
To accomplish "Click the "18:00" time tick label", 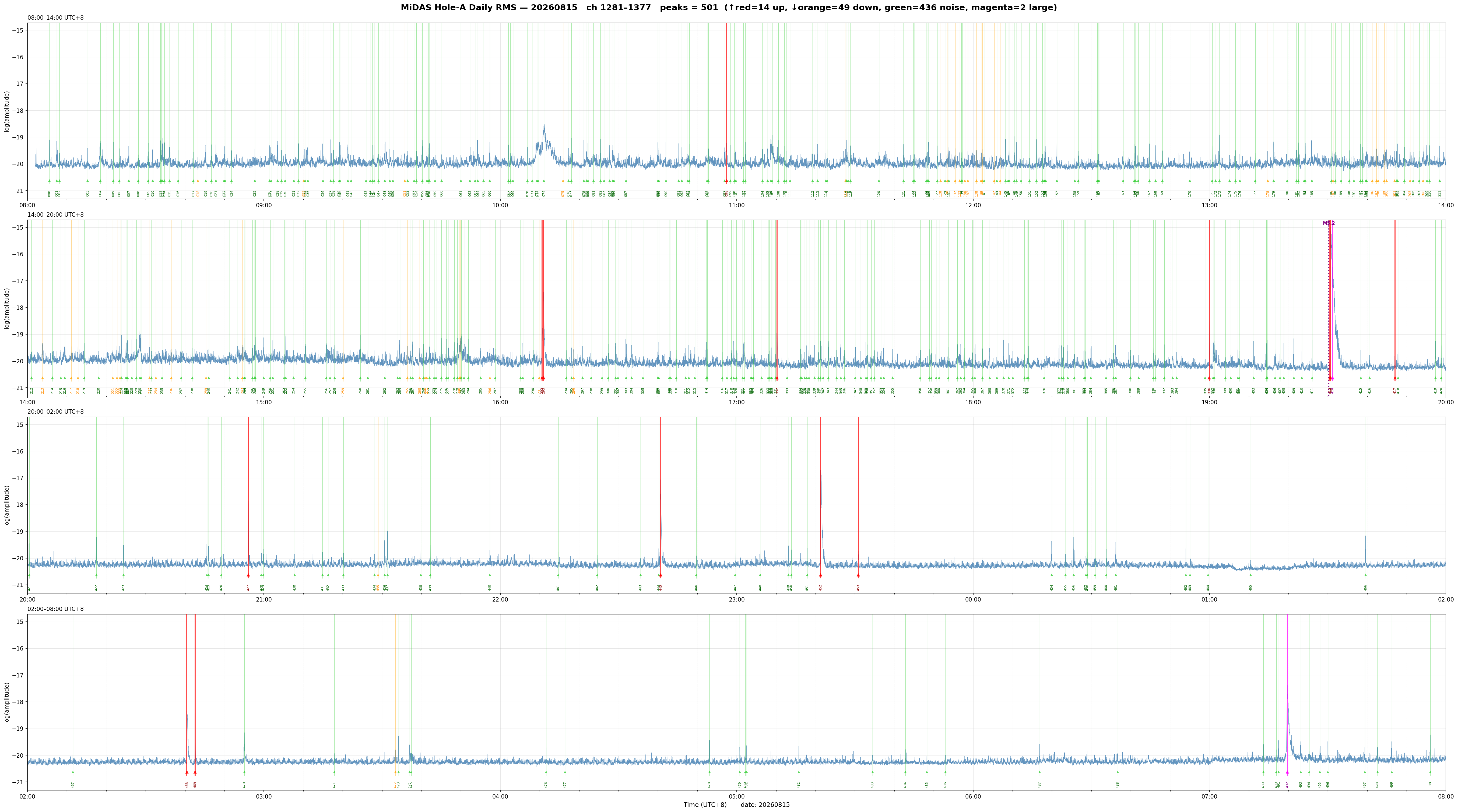I will [x=973, y=402].
